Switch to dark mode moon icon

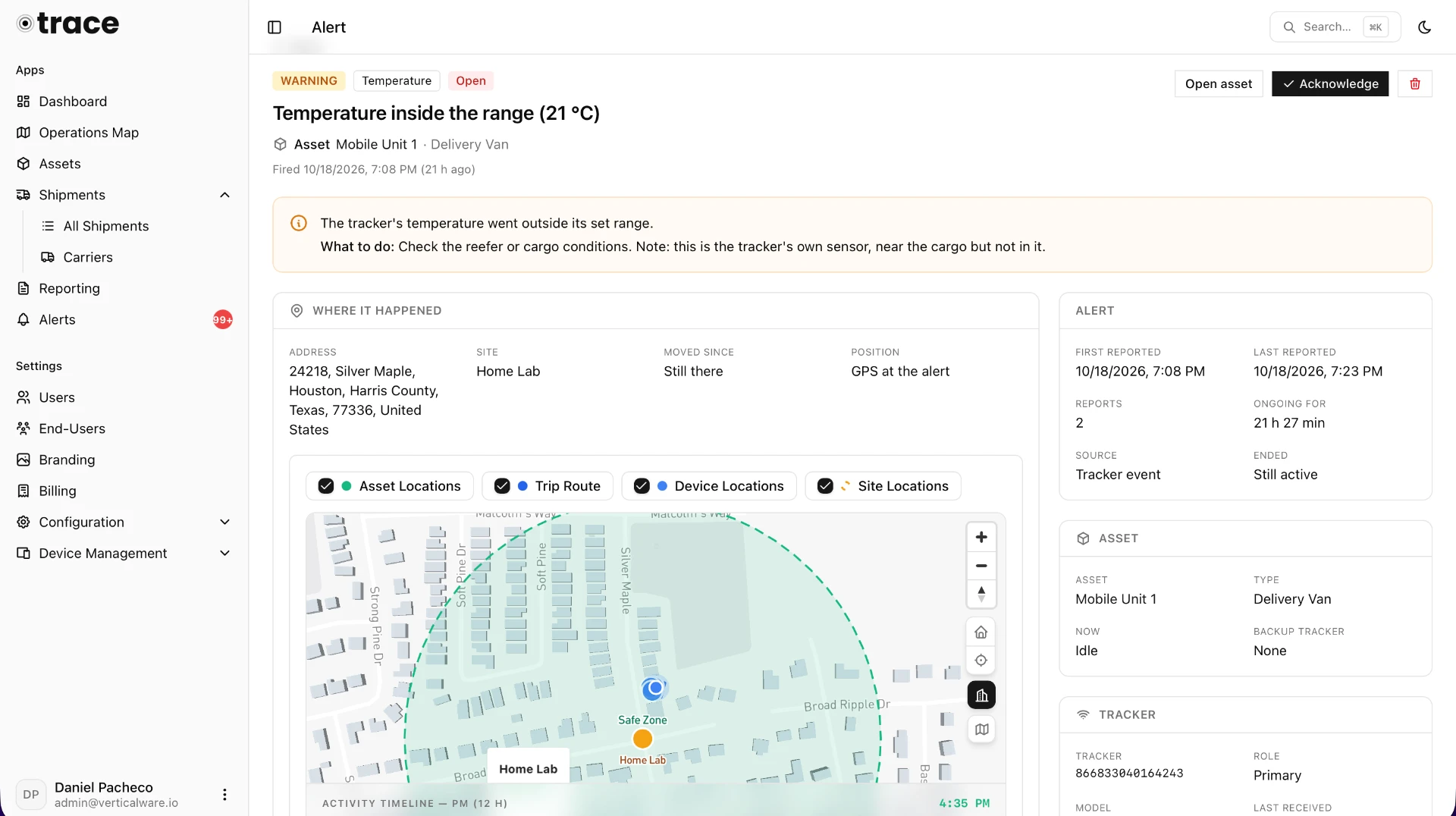[1425, 27]
